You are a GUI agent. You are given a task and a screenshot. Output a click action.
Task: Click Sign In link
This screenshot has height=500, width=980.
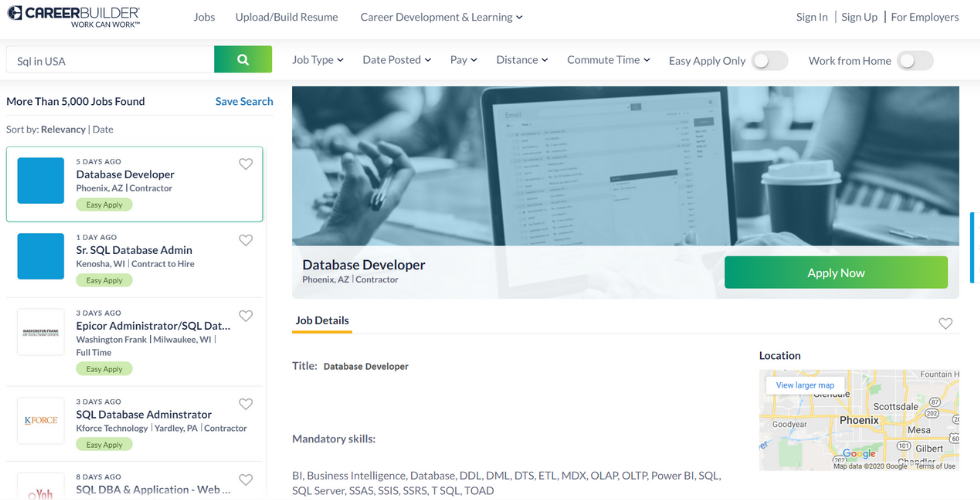click(x=812, y=18)
